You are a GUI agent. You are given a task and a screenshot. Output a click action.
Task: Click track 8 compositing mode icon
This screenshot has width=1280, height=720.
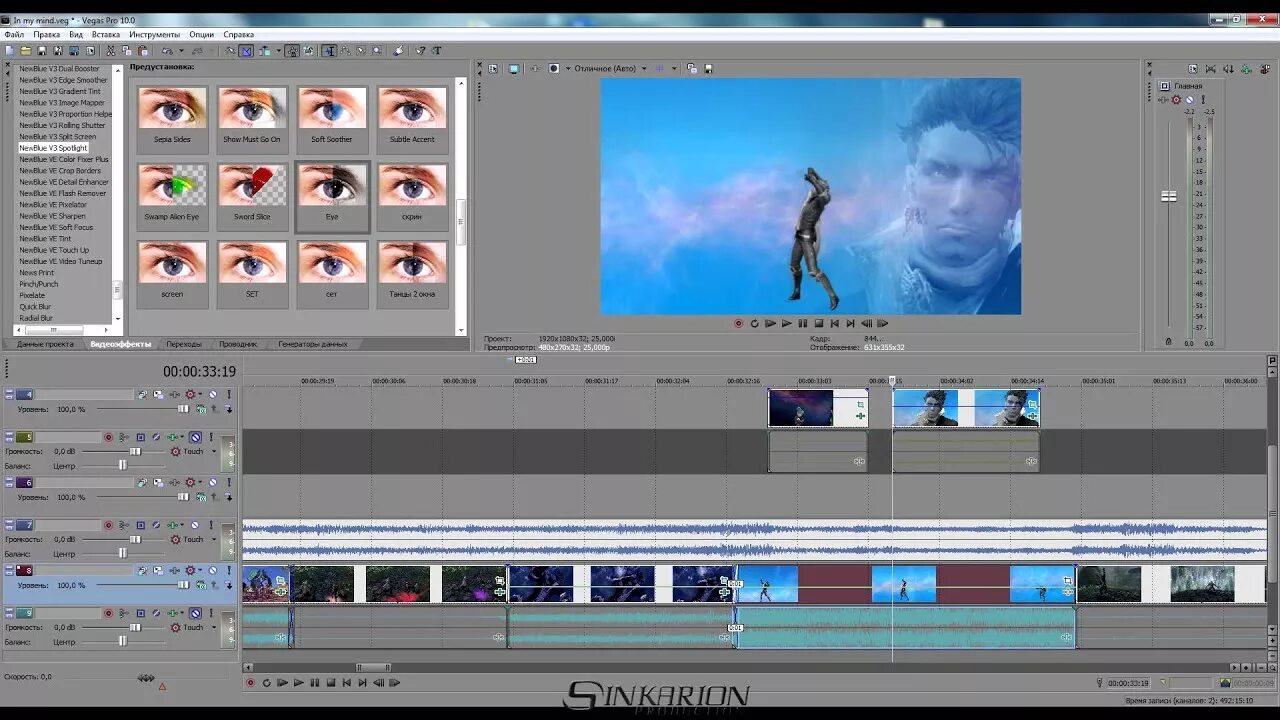pos(201,585)
